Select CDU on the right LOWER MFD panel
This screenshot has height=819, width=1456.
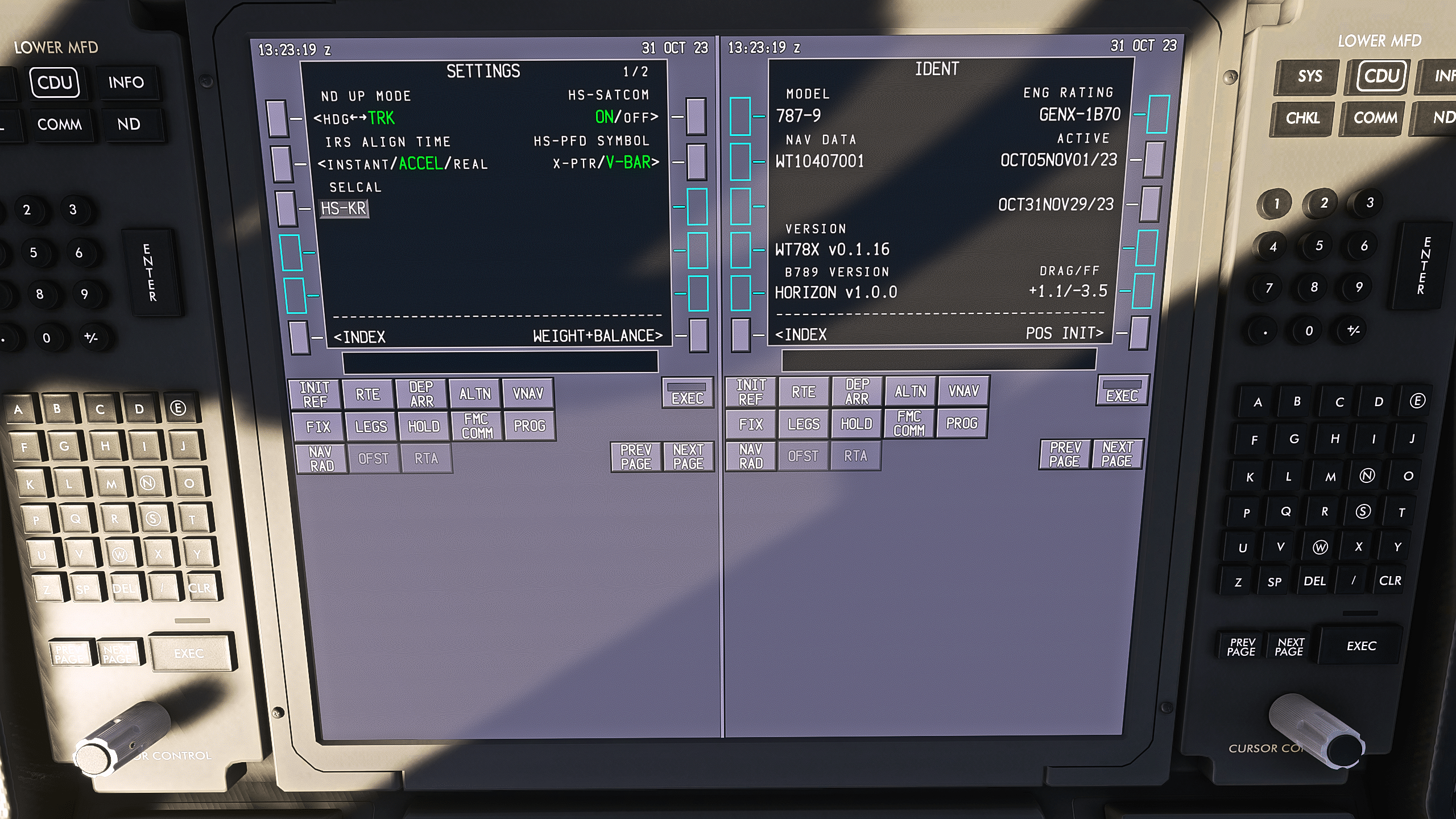pyautogui.click(x=1381, y=76)
